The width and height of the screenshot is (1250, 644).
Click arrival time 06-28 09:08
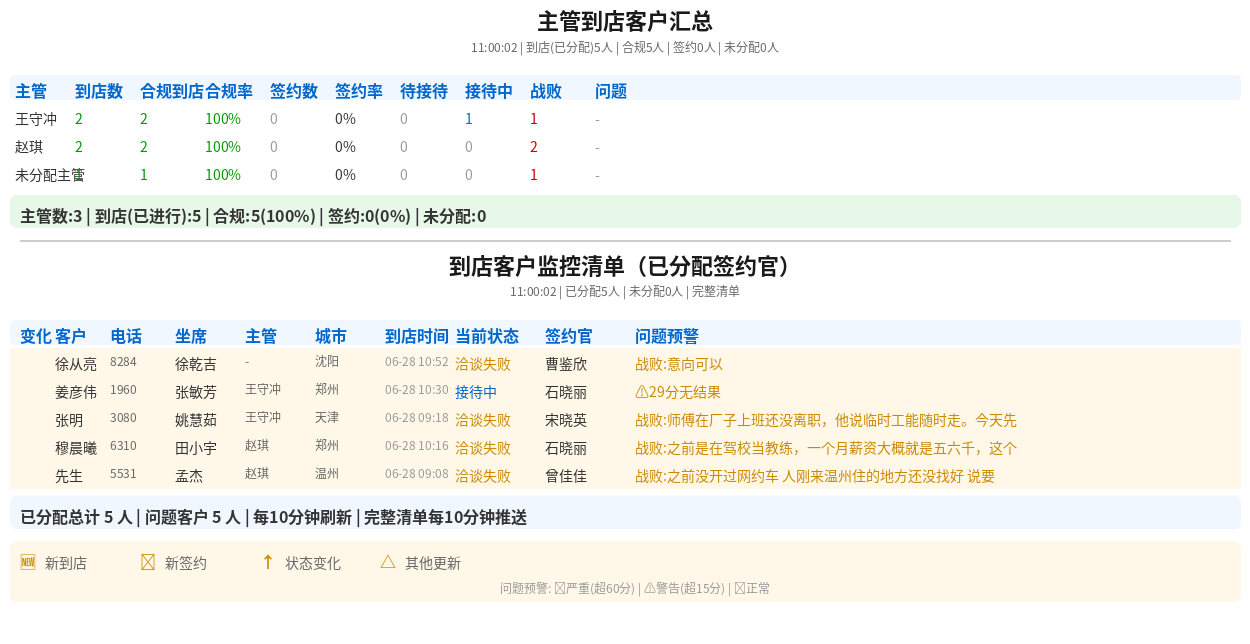(417, 473)
